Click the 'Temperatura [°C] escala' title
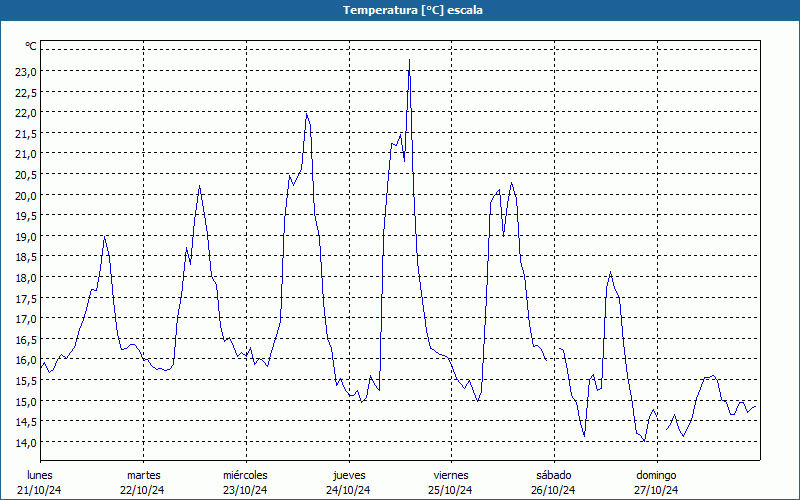 coord(413,10)
